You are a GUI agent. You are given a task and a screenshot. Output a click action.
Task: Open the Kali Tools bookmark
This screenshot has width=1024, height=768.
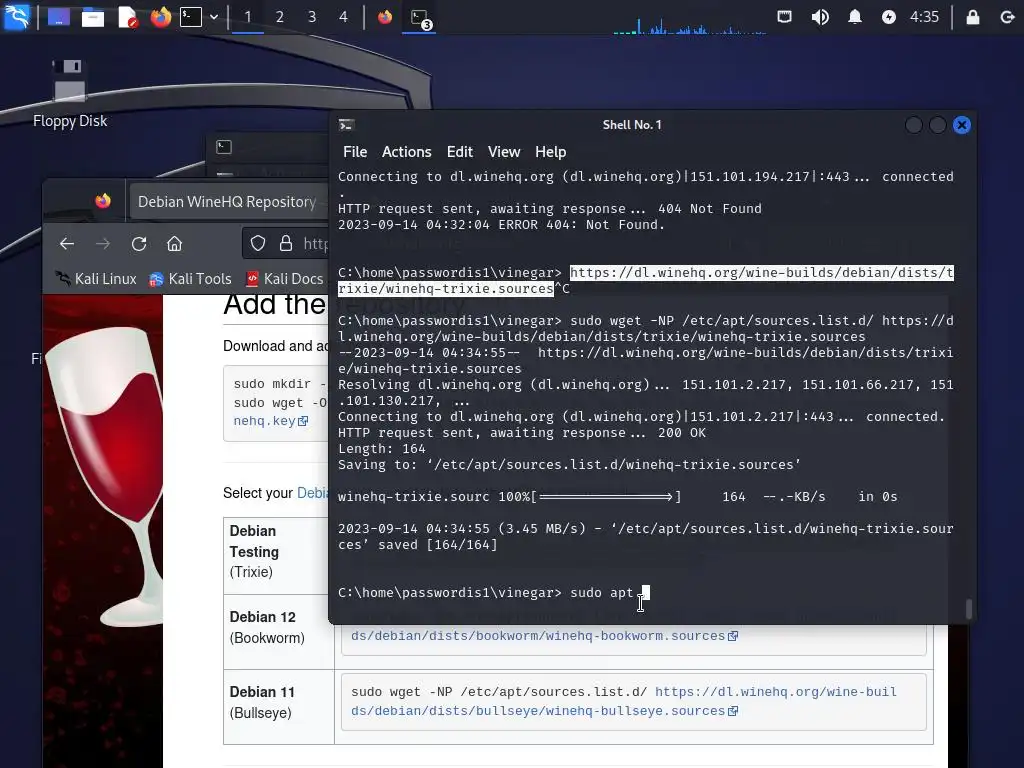(x=191, y=279)
